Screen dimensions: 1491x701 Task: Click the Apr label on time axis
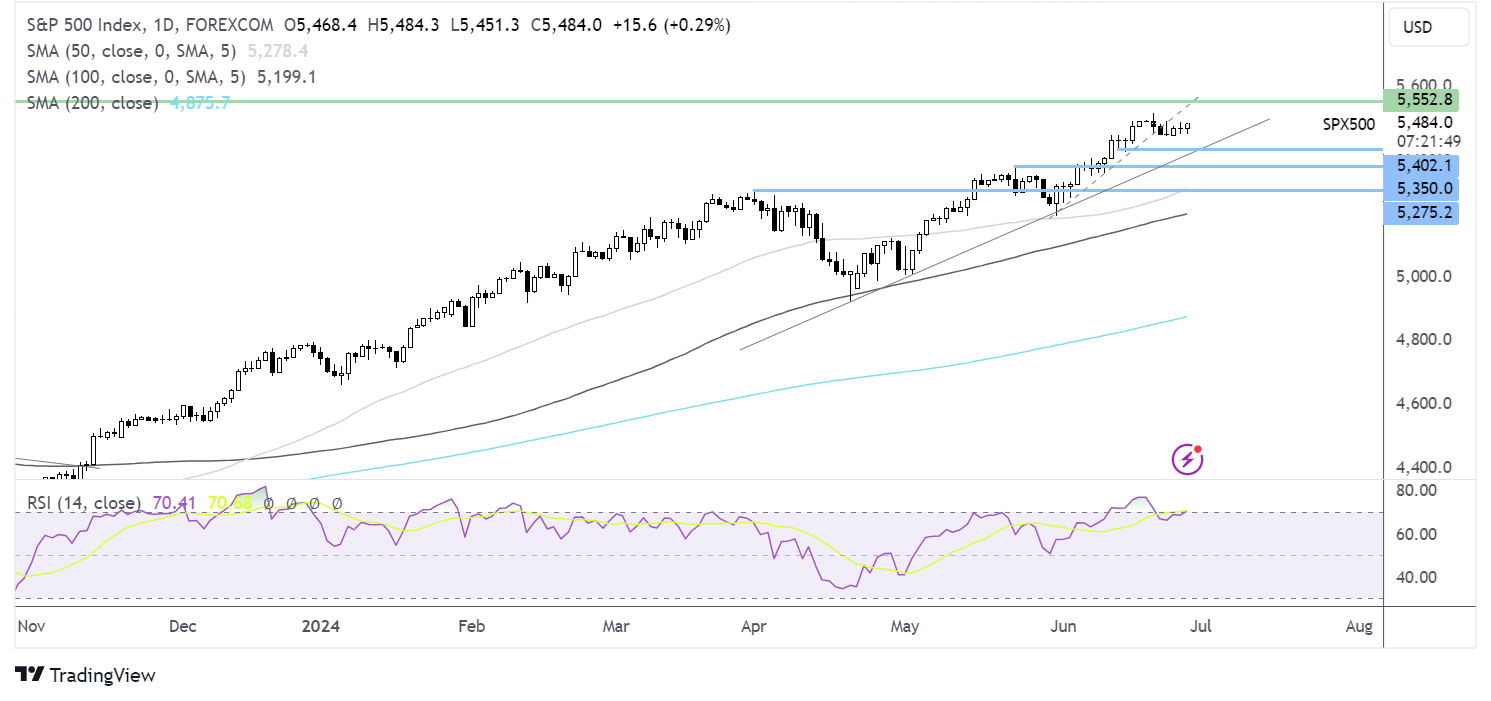(x=753, y=627)
